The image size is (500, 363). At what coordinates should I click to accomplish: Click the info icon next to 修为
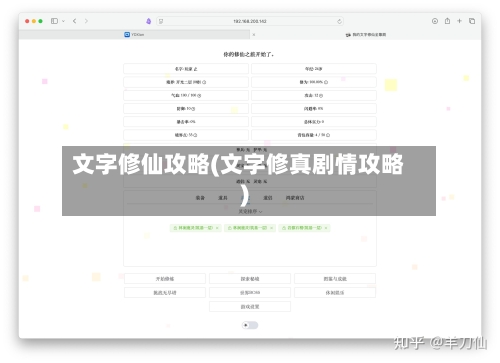pos(326,82)
